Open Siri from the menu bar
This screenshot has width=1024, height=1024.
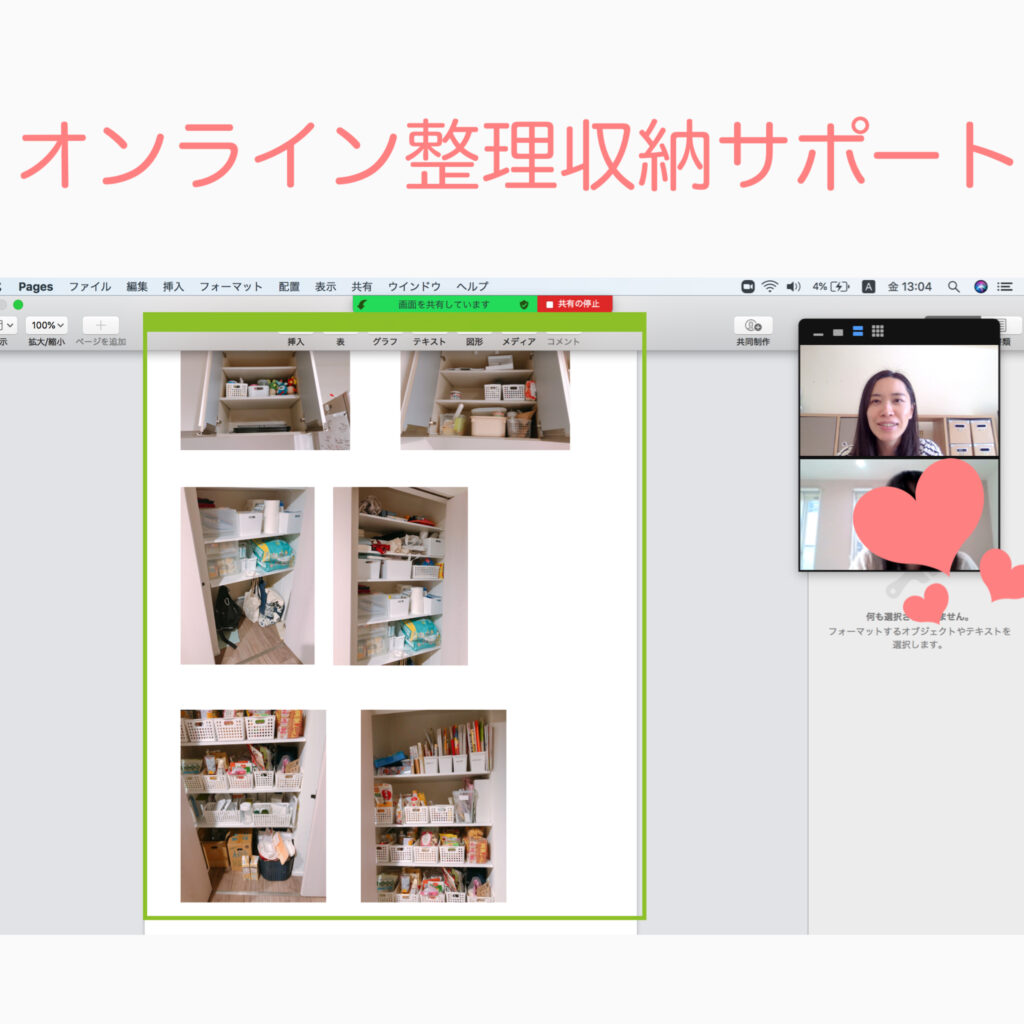coord(980,287)
